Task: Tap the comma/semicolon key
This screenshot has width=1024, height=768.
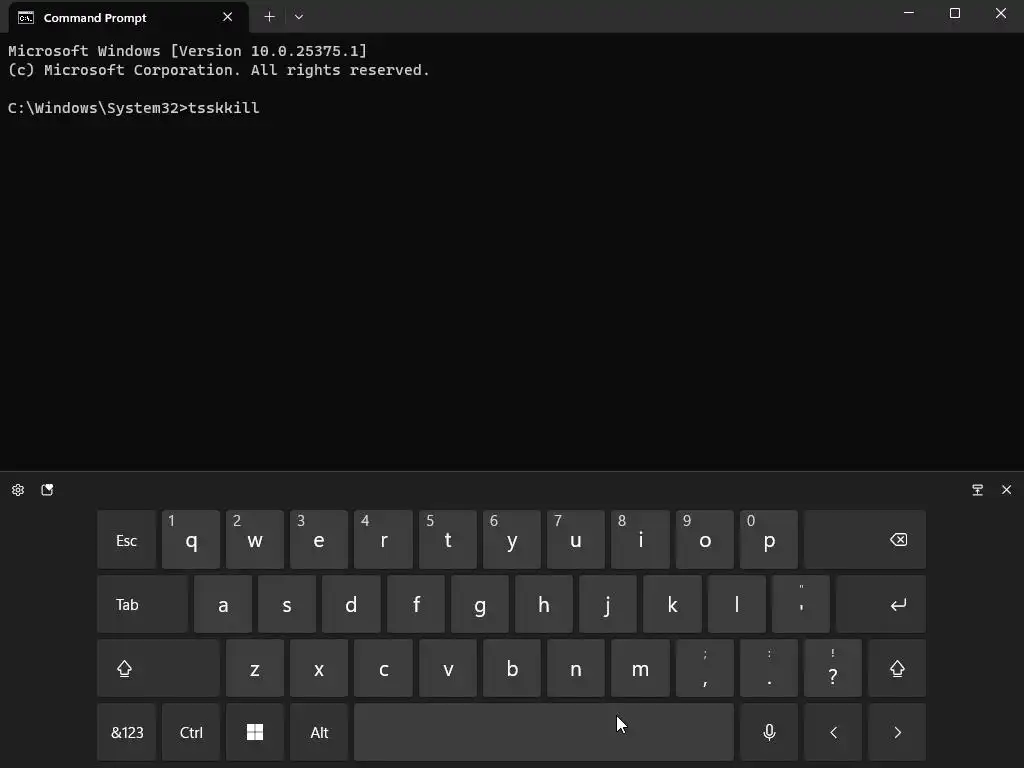Action: pos(705,668)
